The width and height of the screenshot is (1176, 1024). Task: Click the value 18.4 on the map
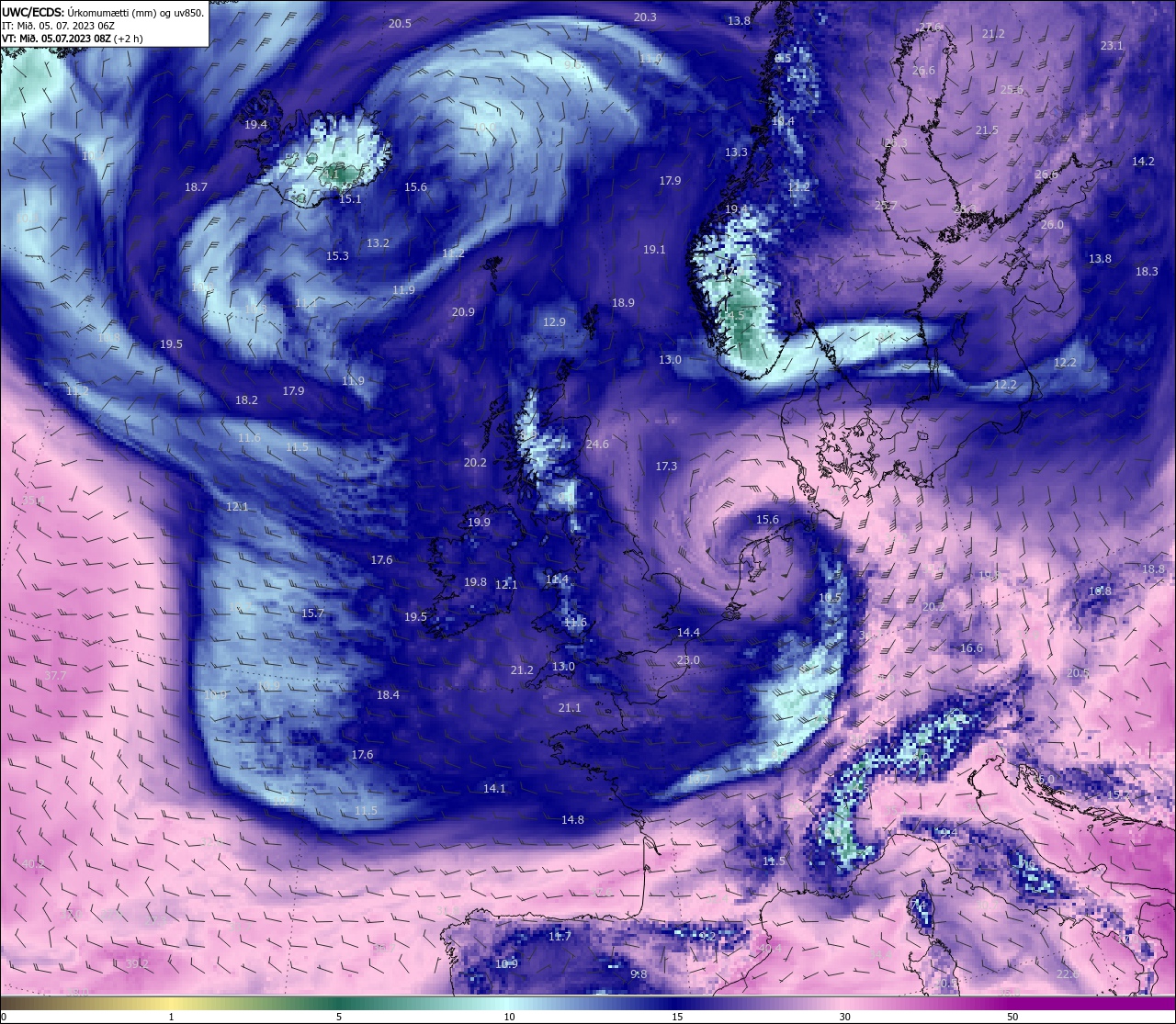pos(388,695)
